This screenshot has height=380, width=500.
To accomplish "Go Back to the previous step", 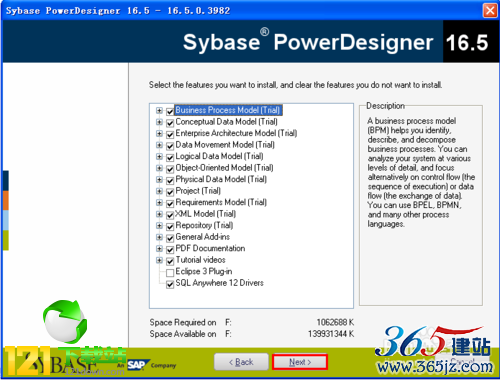I will [241, 362].
